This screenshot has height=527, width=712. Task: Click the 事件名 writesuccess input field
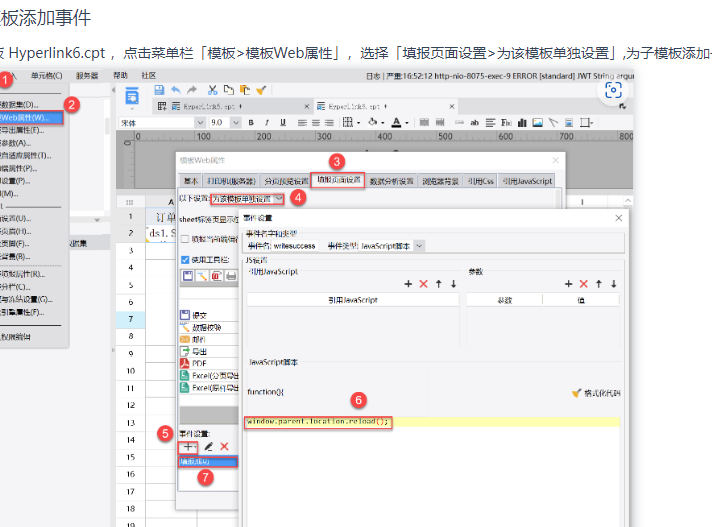295,246
